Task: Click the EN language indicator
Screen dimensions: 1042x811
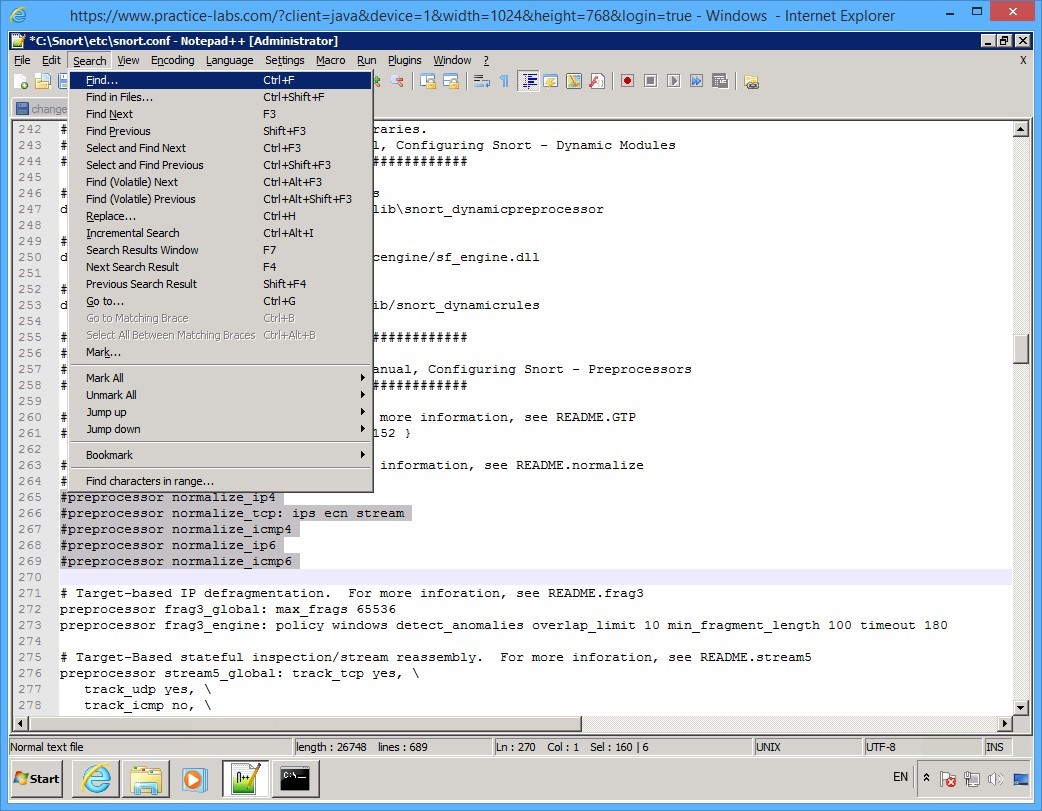Action: coord(899,777)
